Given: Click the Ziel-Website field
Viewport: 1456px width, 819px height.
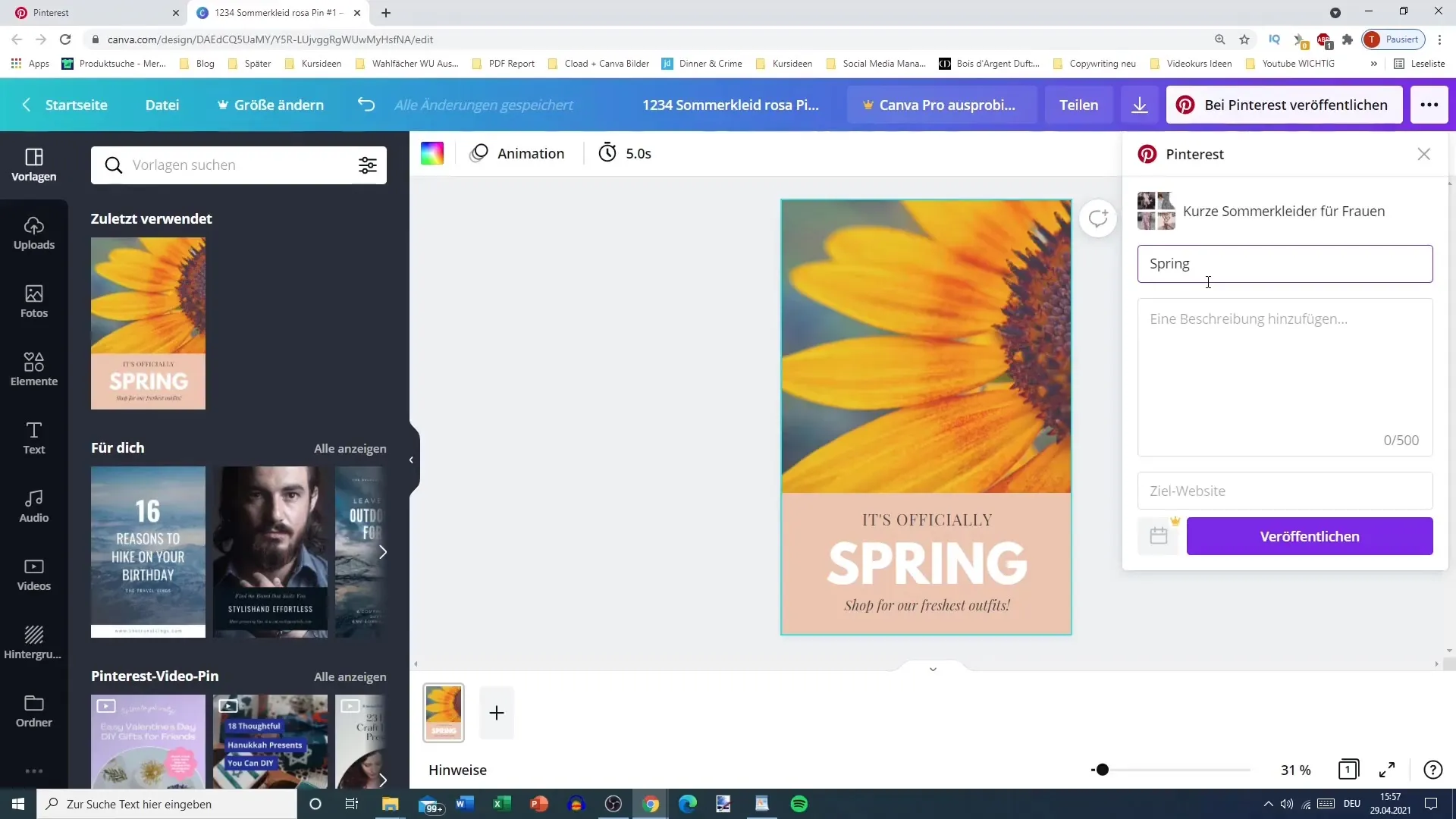Looking at the screenshot, I should 1285,491.
